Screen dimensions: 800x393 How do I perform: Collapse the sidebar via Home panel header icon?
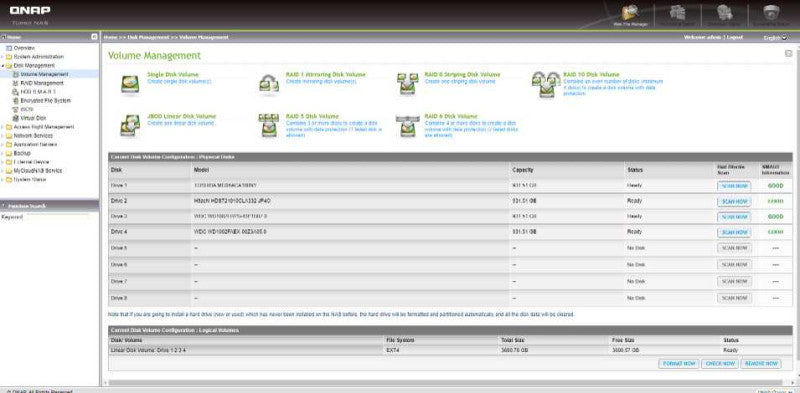[x=94, y=37]
